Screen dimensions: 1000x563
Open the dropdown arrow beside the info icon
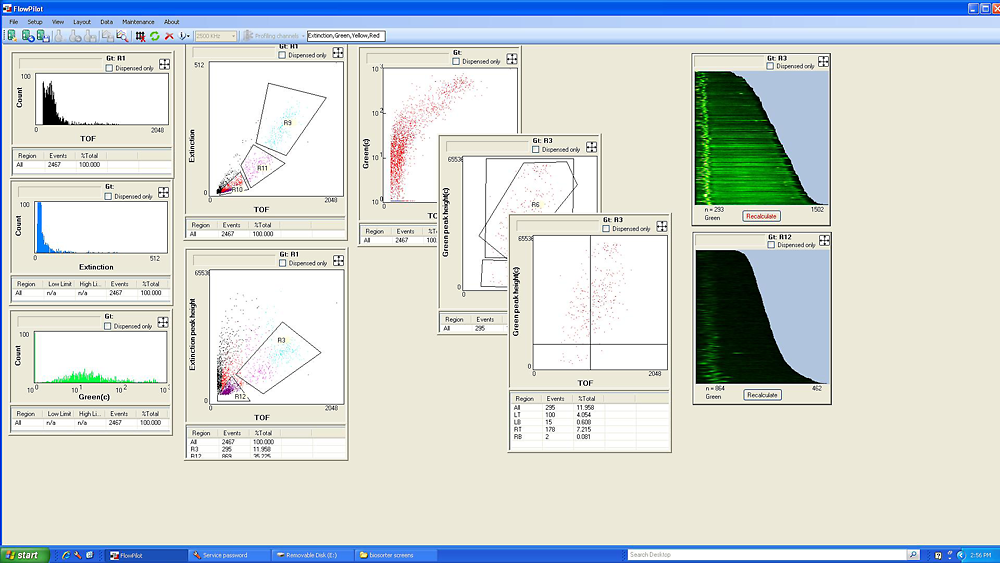pyautogui.click(x=187, y=36)
